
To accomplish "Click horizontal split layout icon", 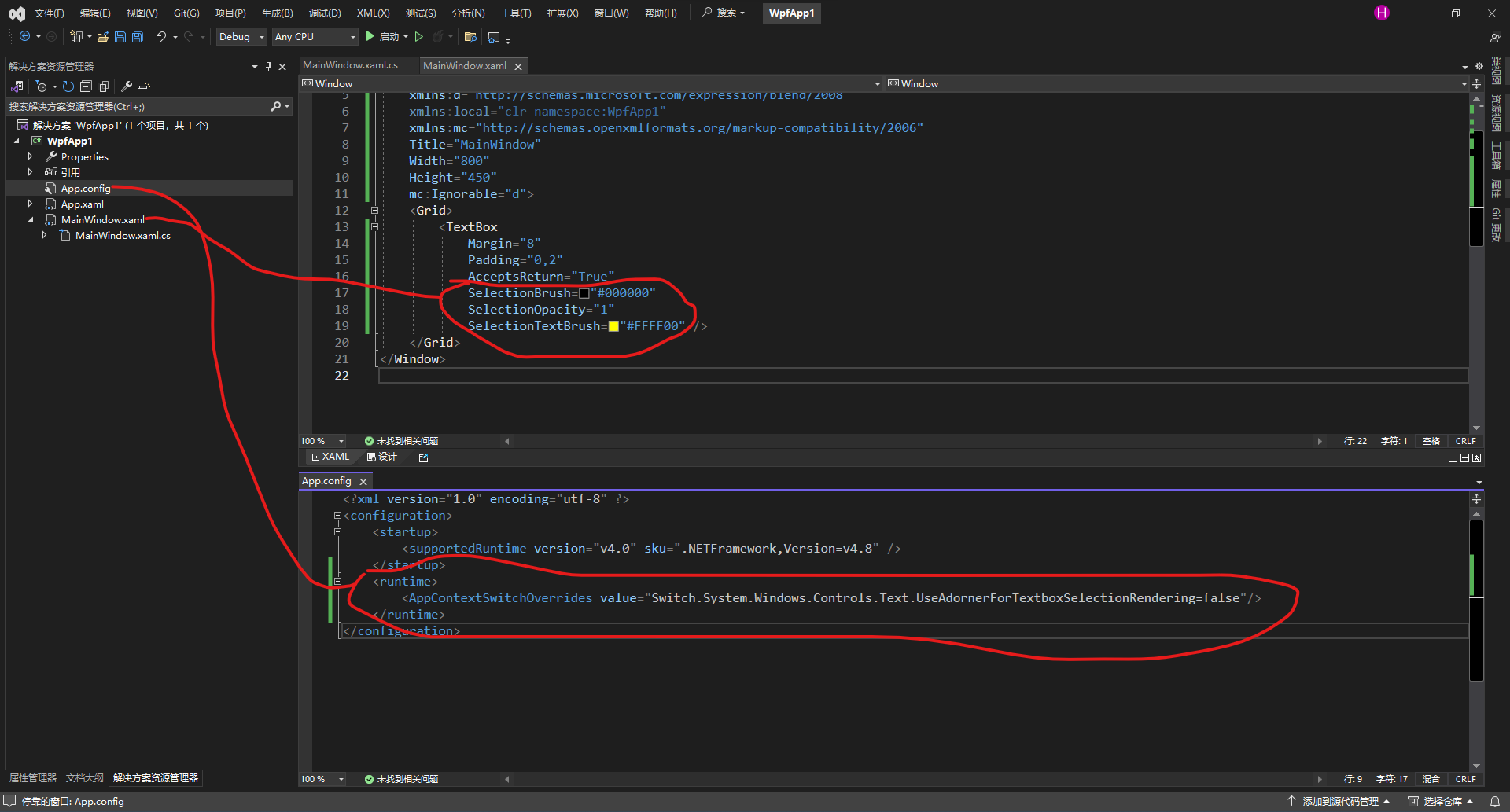I will (1464, 457).
